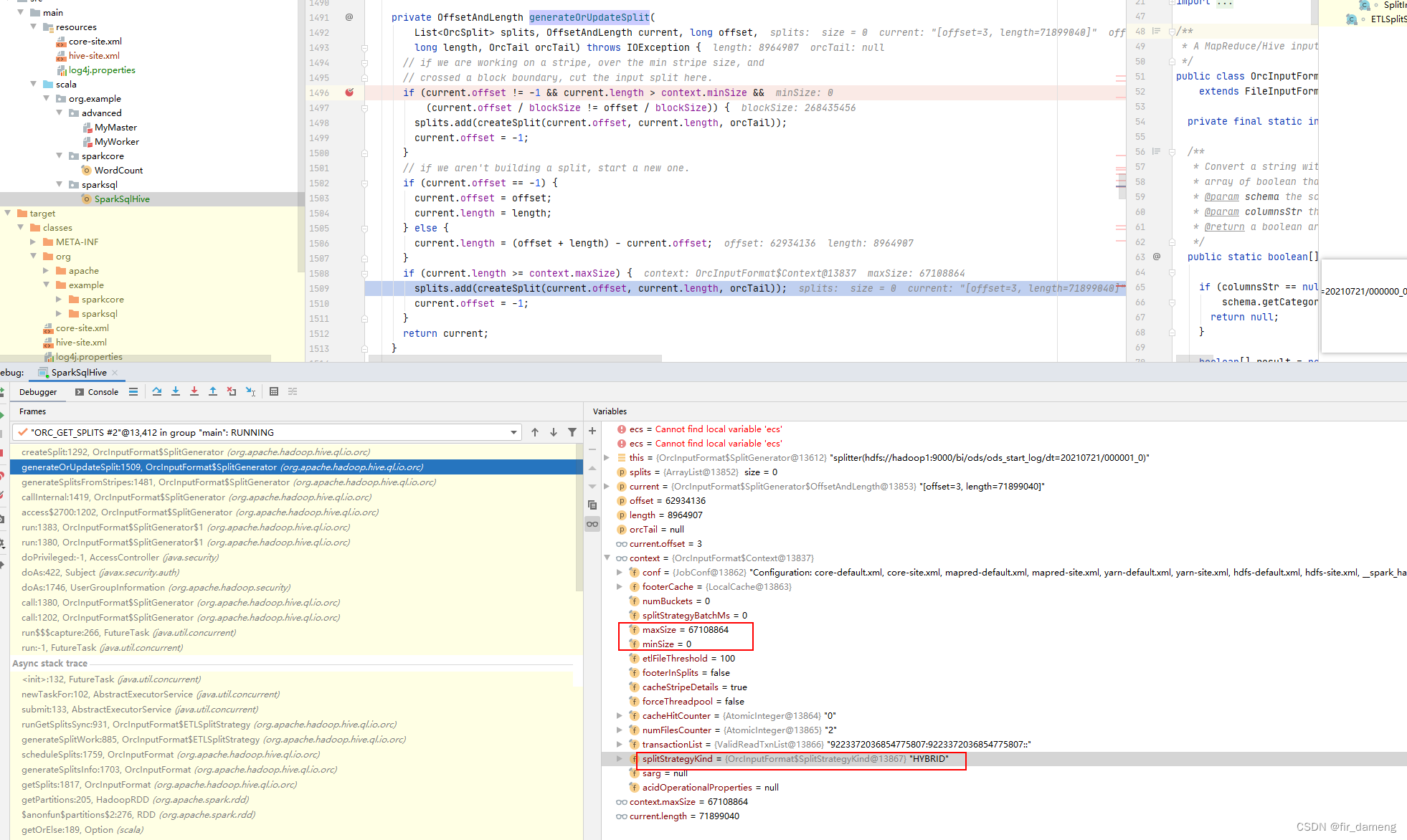Move watch up in Variables sidebar
Image resolution: width=1407 pixels, height=840 pixels.
[x=592, y=468]
